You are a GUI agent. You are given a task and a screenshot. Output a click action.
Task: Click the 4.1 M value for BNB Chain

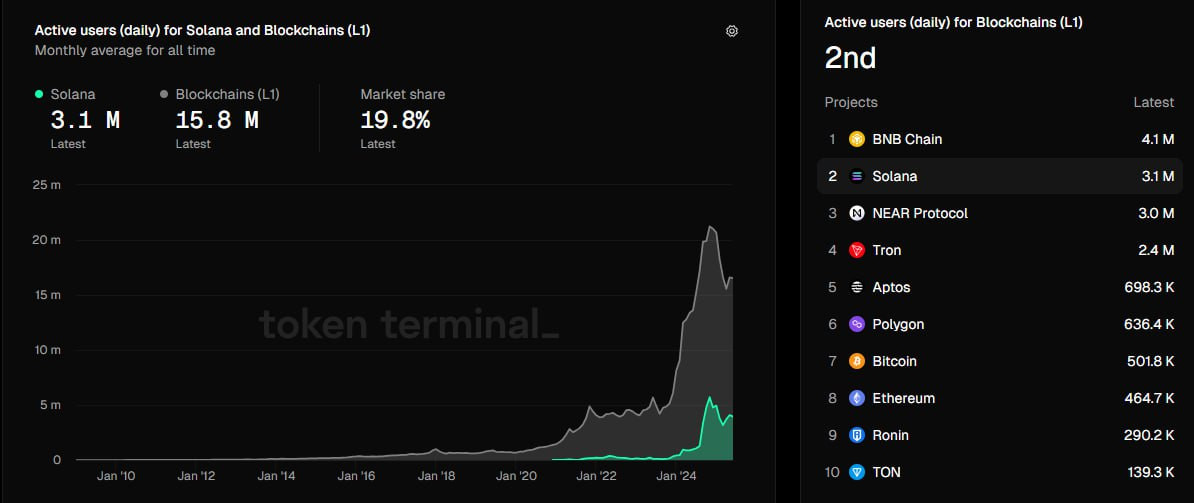1157,139
